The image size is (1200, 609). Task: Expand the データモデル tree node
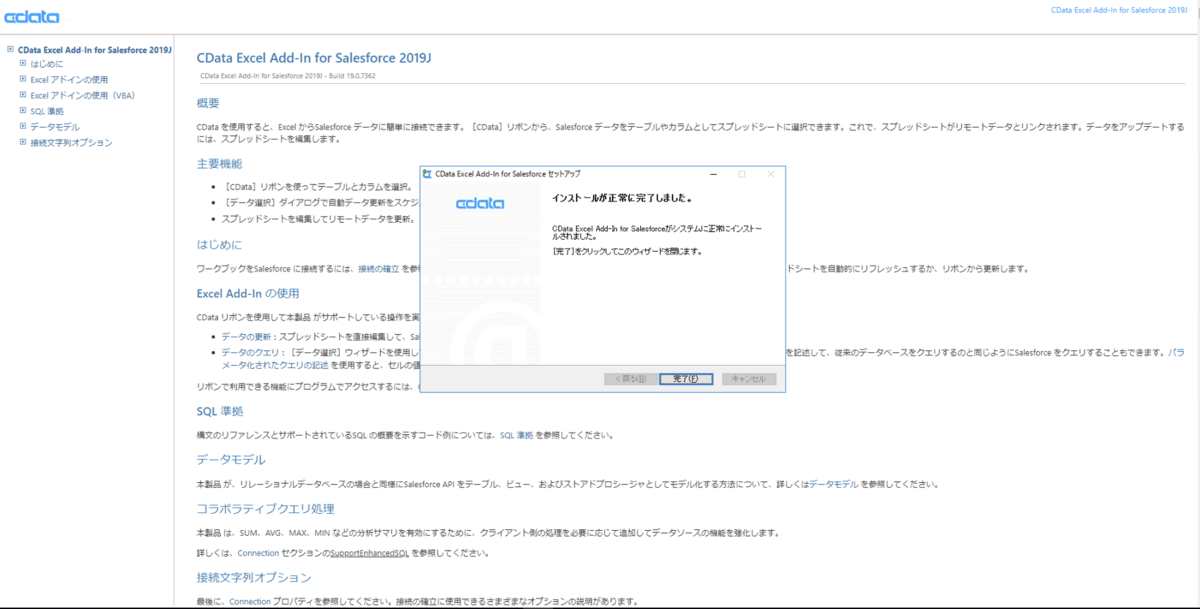pos(22,126)
